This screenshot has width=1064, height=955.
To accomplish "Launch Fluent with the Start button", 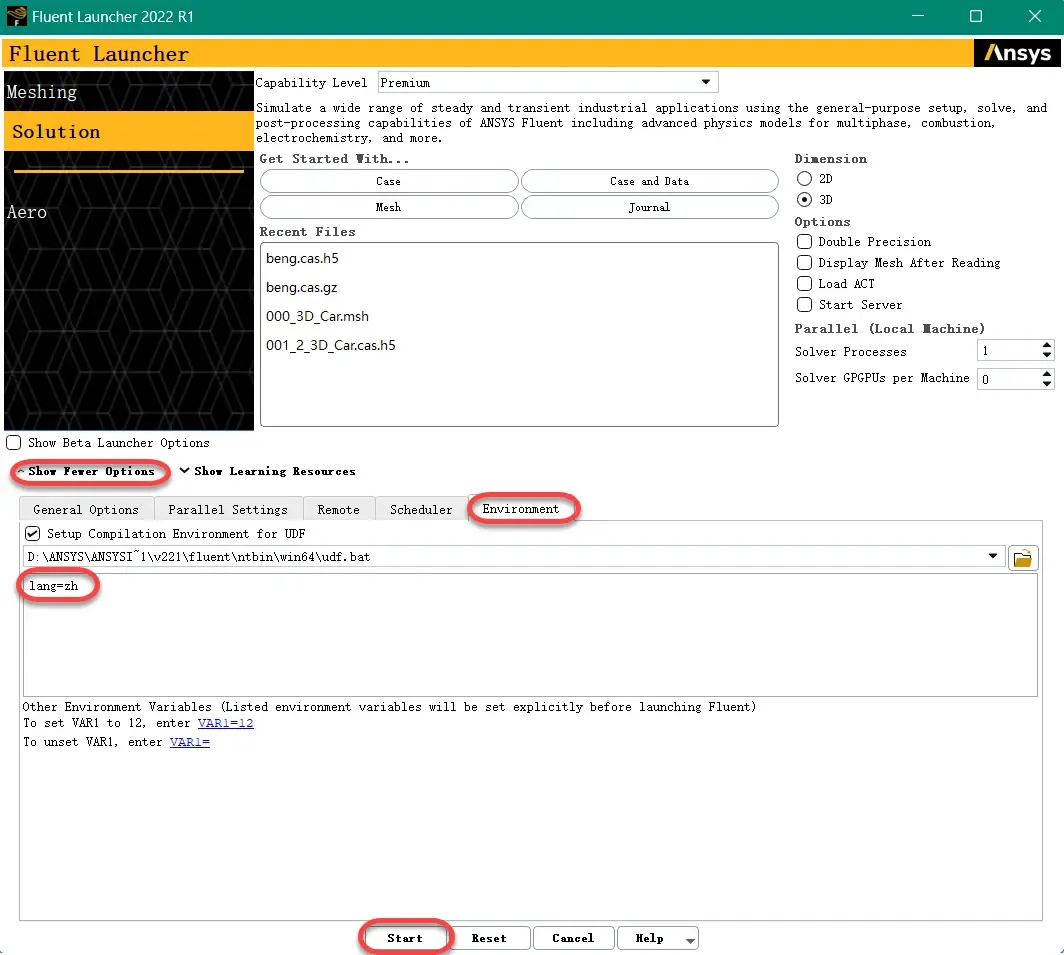I will 405,938.
